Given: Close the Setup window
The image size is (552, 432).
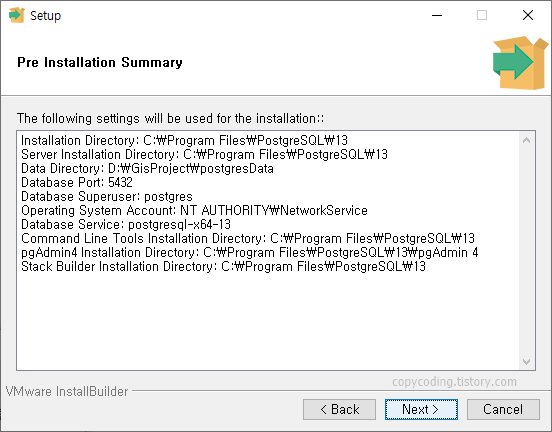Looking at the screenshot, I should [528, 15].
